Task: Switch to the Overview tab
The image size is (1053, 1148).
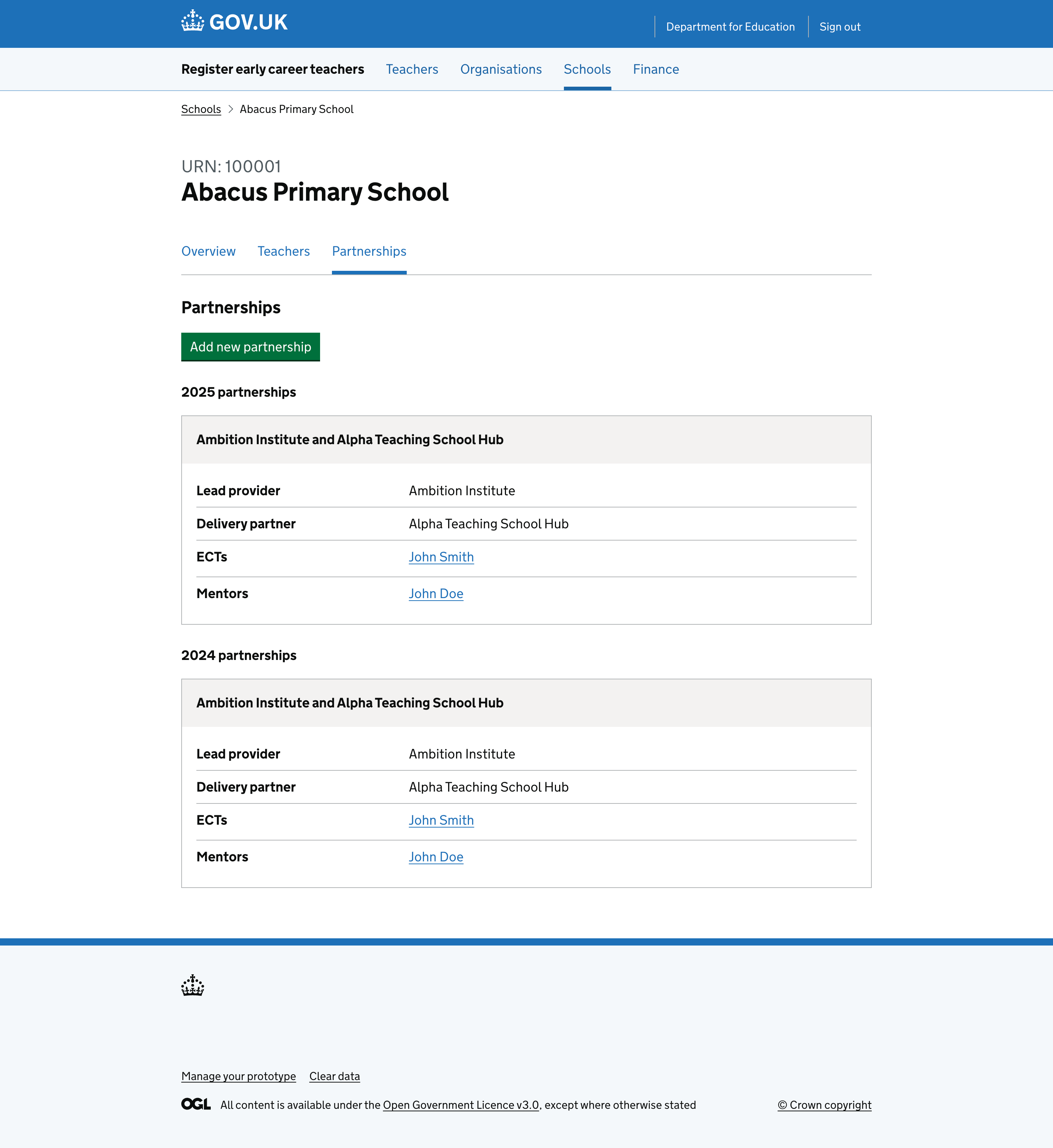Action: tap(208, 251)
